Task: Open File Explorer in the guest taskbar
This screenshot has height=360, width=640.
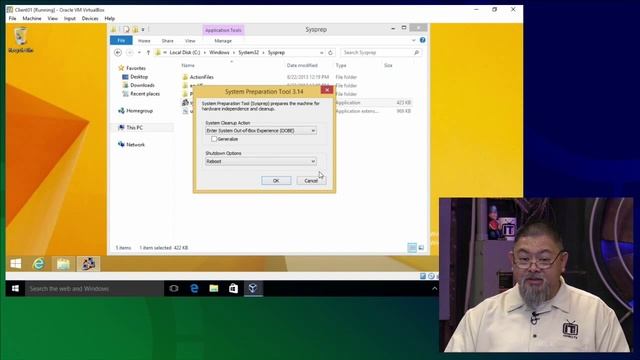Action: click(63, 264)
